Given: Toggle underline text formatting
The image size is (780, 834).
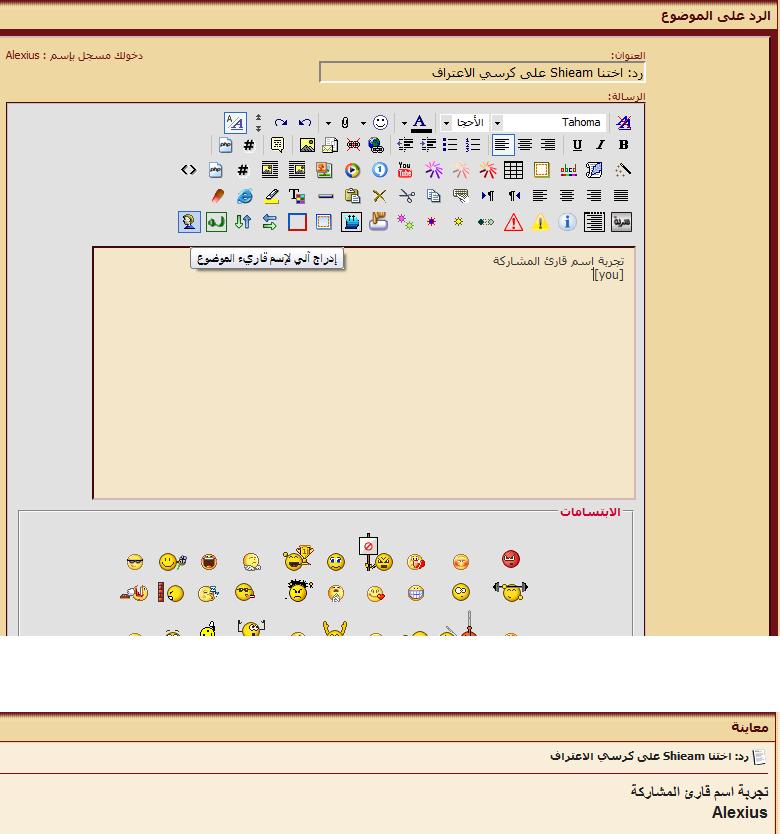Looking at the screenshot, I should tap(577, 145).
